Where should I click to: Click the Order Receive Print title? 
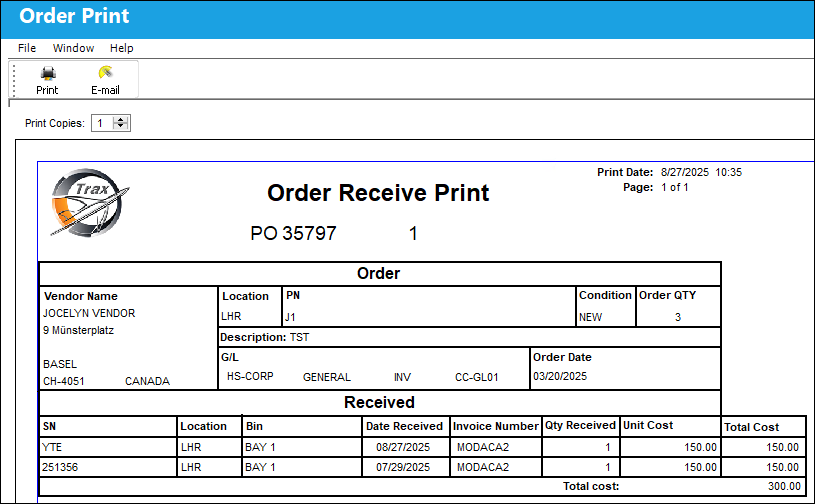[x=378, y=193]
